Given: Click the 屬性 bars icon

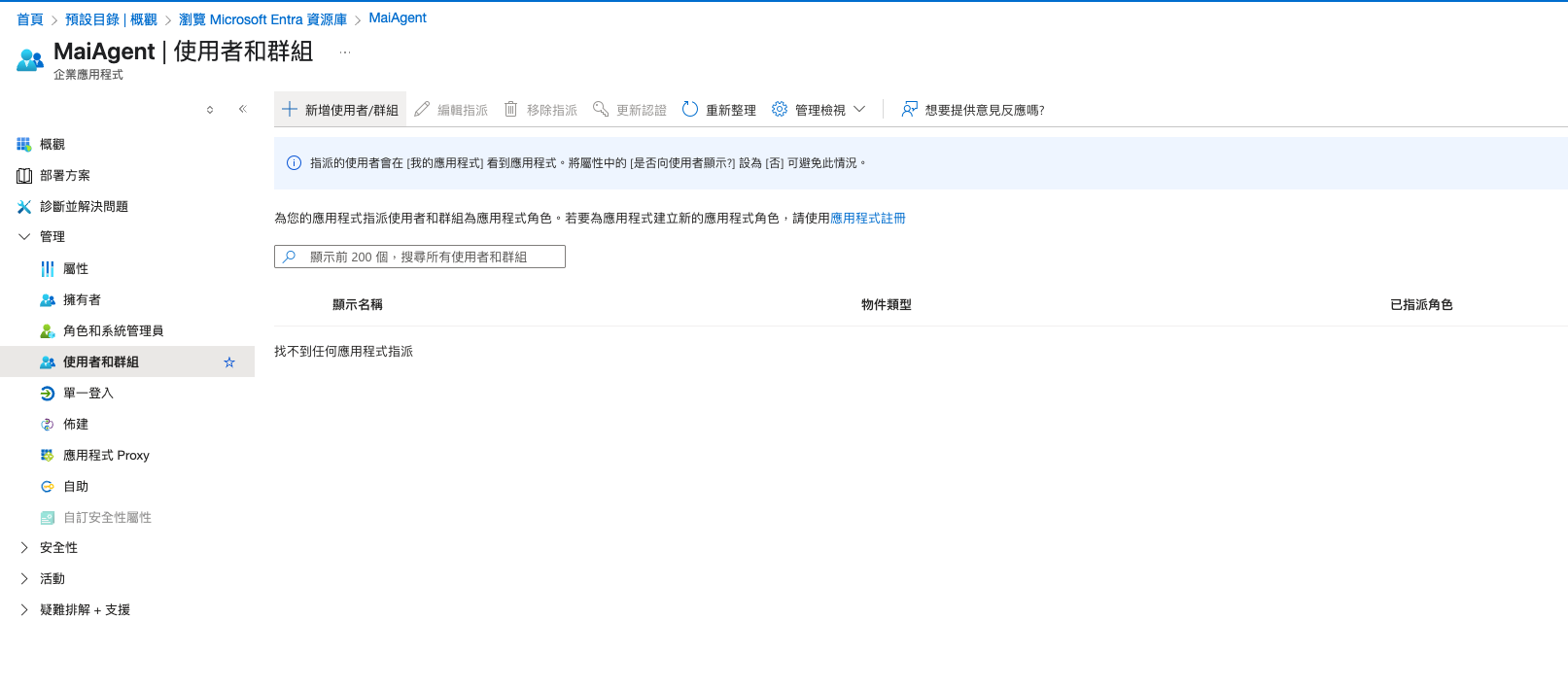Looking at the screenshot, I should click(x=48, y=269).
